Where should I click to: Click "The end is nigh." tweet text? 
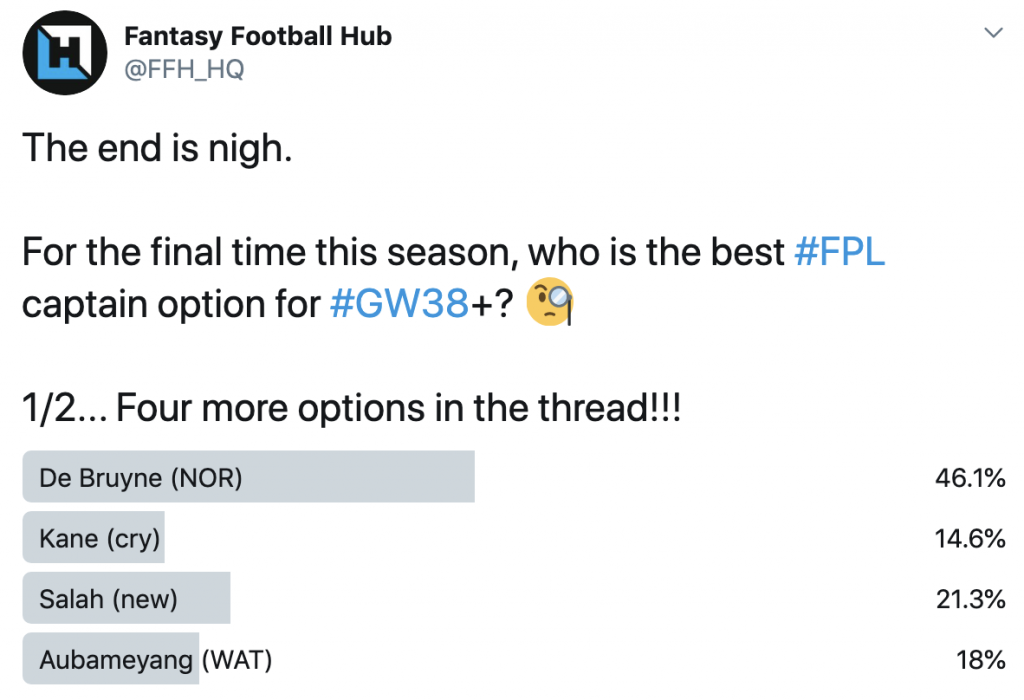coord(157,148)
